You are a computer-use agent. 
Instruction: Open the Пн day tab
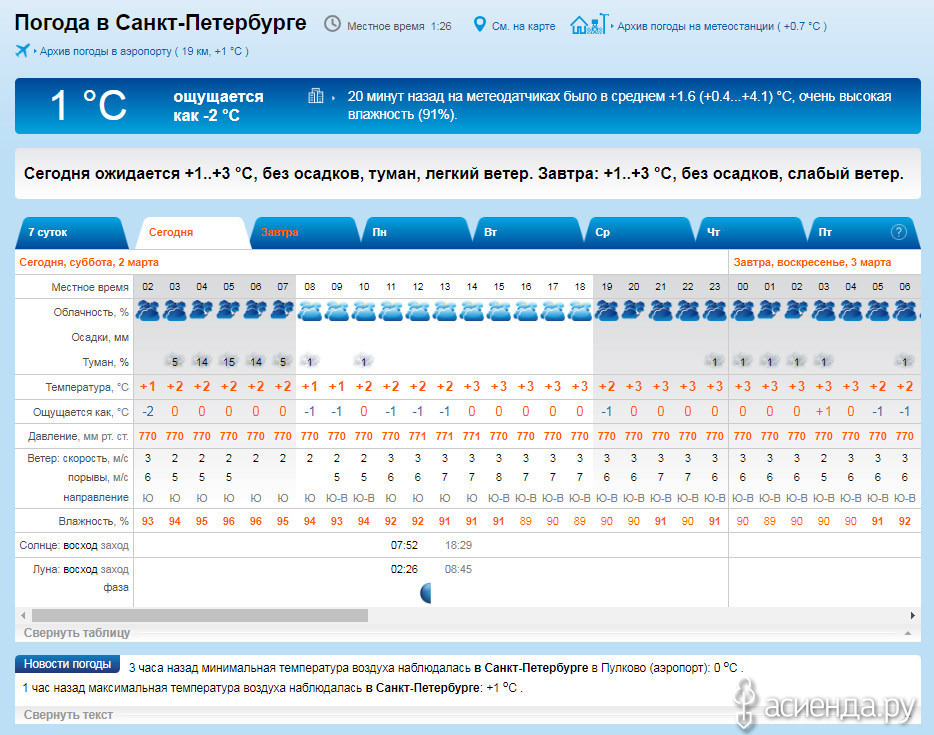[x=417, y=232]
